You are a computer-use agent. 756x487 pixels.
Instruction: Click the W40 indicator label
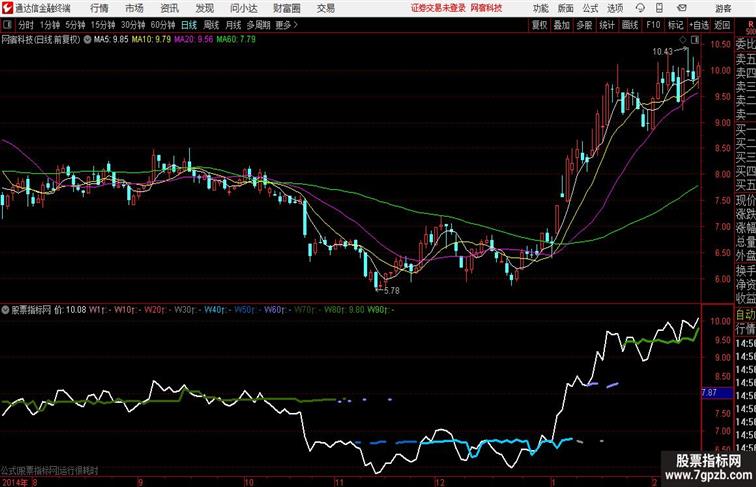217,310
